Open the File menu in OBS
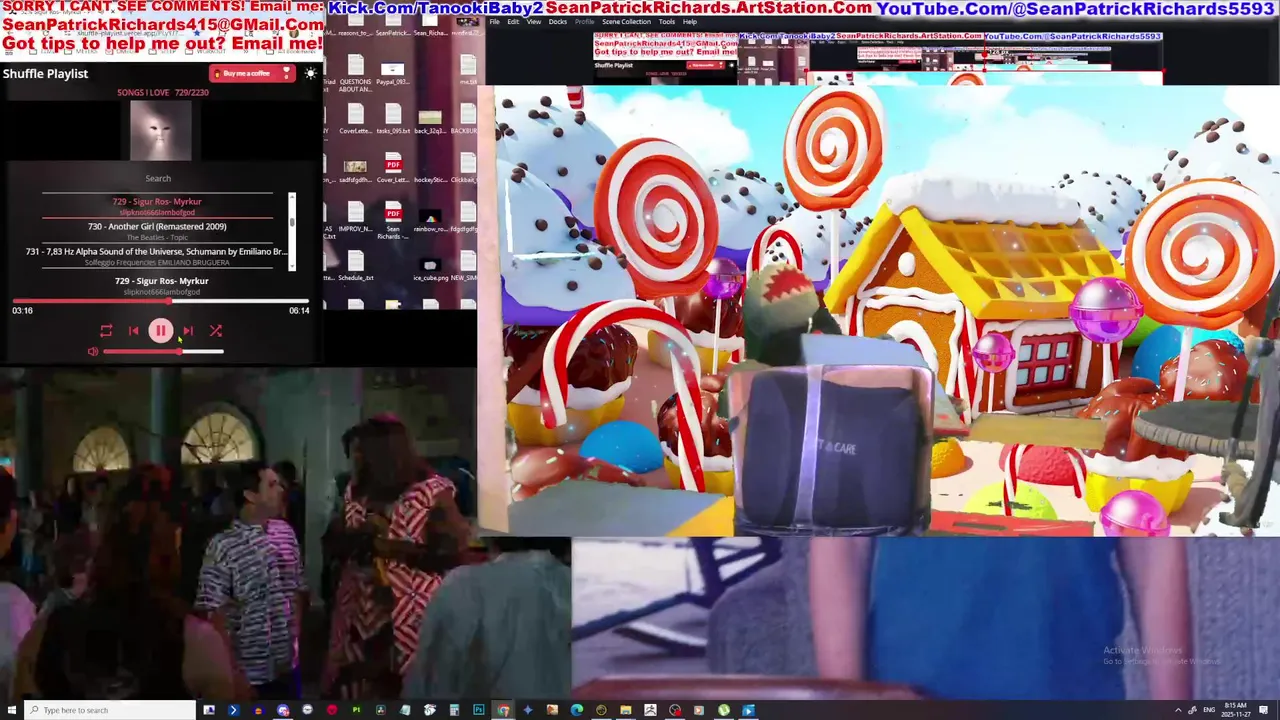Screen dimensions: 1280x720 494,22
